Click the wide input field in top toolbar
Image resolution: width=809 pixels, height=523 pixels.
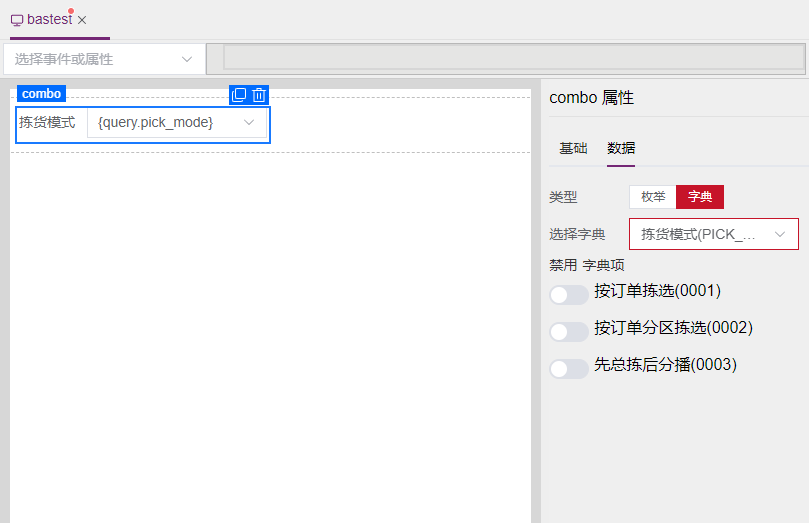pyautogui.click(x=512, y=57)
